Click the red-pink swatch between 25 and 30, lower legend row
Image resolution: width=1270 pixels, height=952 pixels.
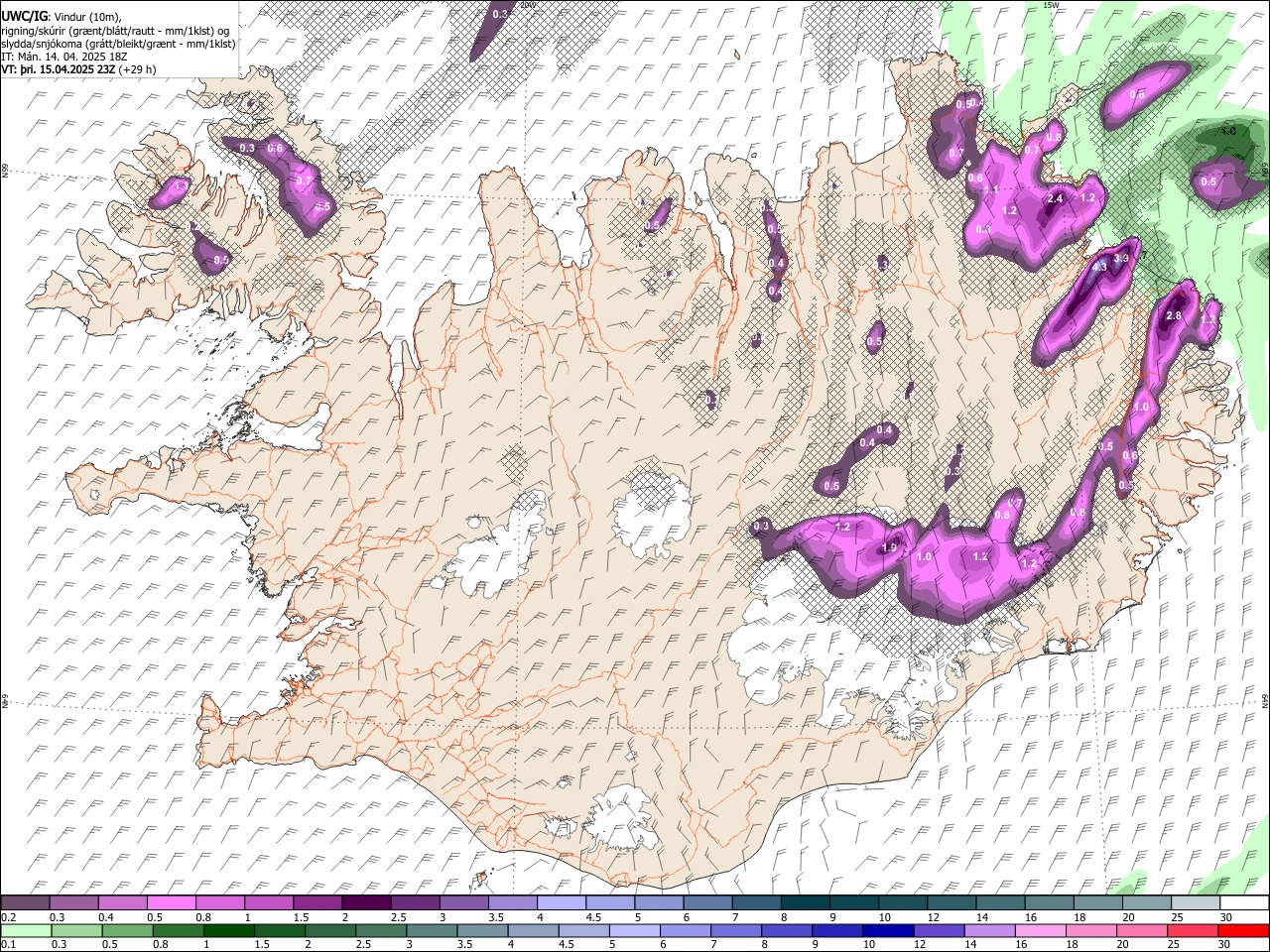[1193, 931]
